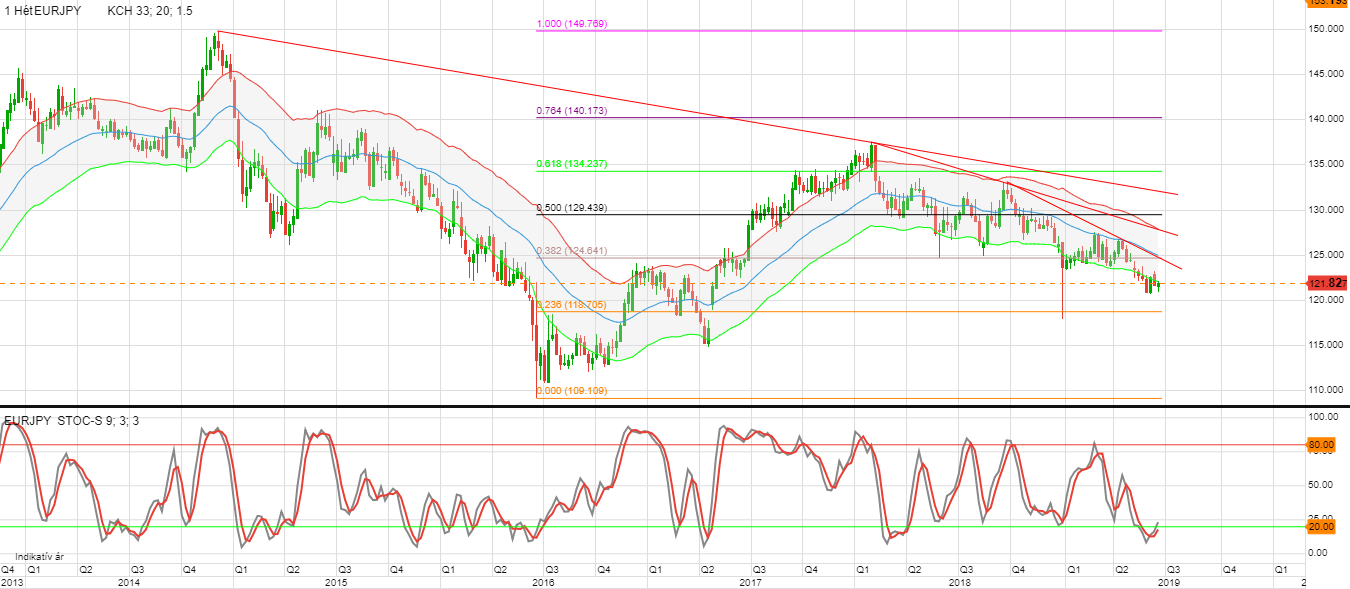
Task: Click the KCH 33; 20; 1.5 indicator label
Action: [150, 10]
